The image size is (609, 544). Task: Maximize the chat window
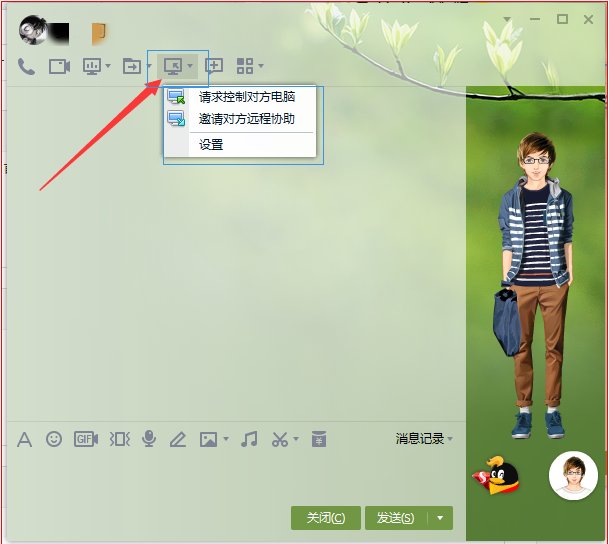(x=562, y=19)
